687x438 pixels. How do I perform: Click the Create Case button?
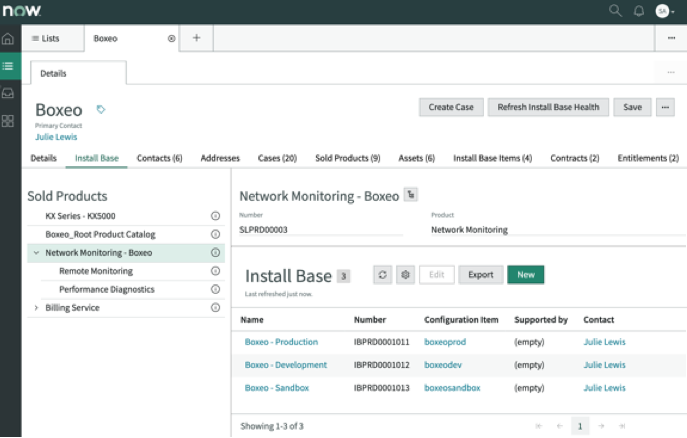coord(451,107)
